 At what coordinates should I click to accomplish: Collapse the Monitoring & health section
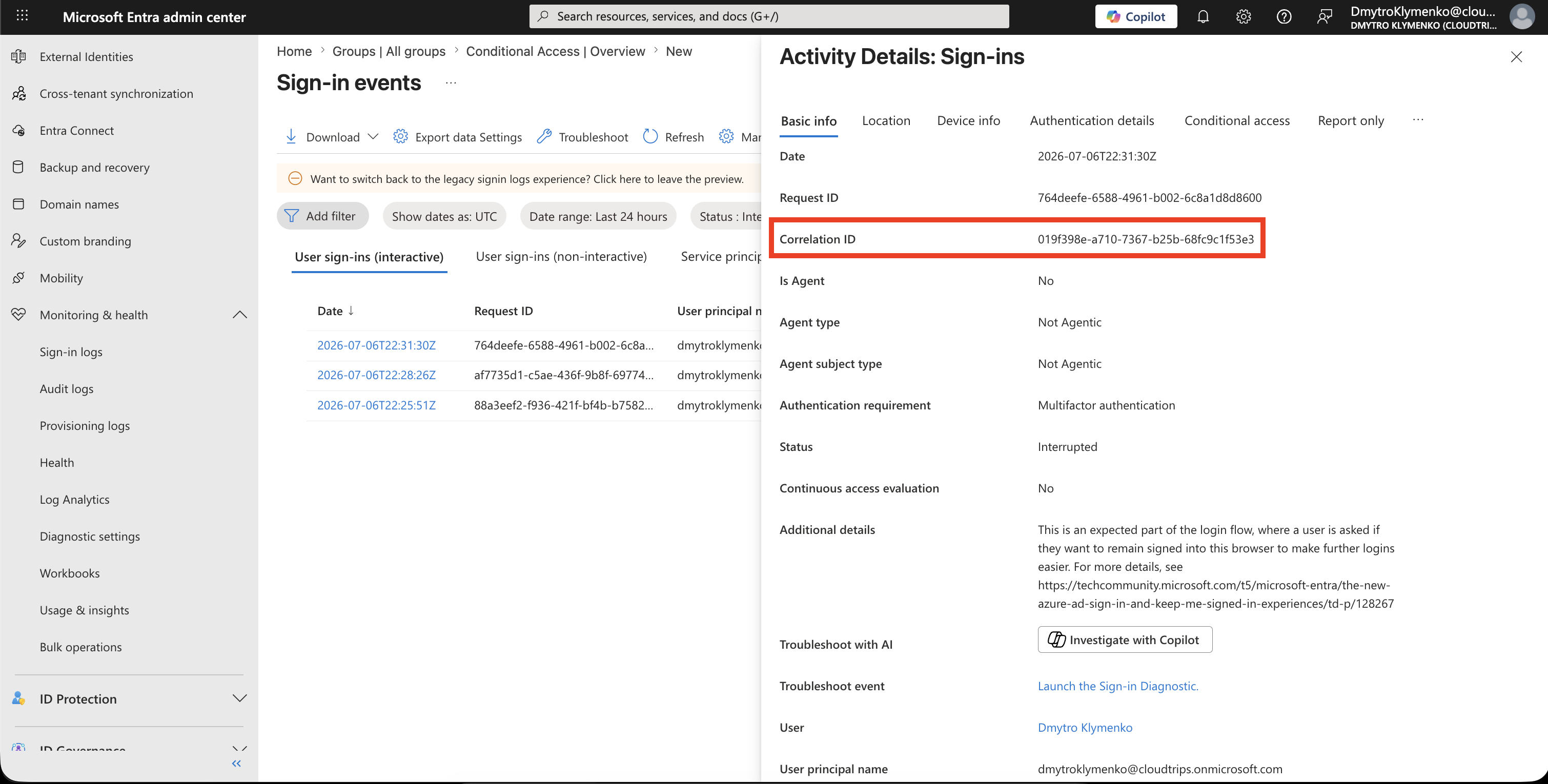239,315
